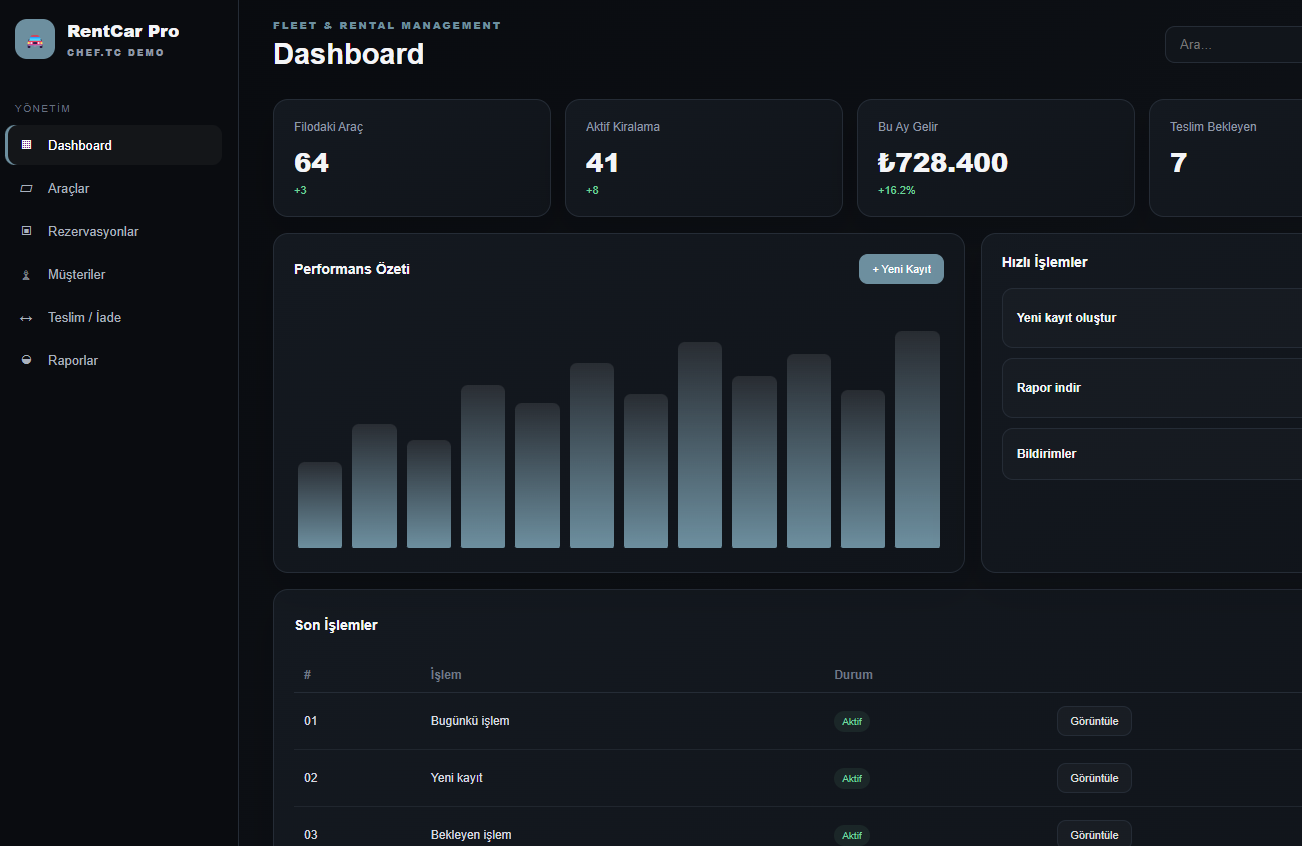Click the shortest first bar in Performans chart

[320, 505]
